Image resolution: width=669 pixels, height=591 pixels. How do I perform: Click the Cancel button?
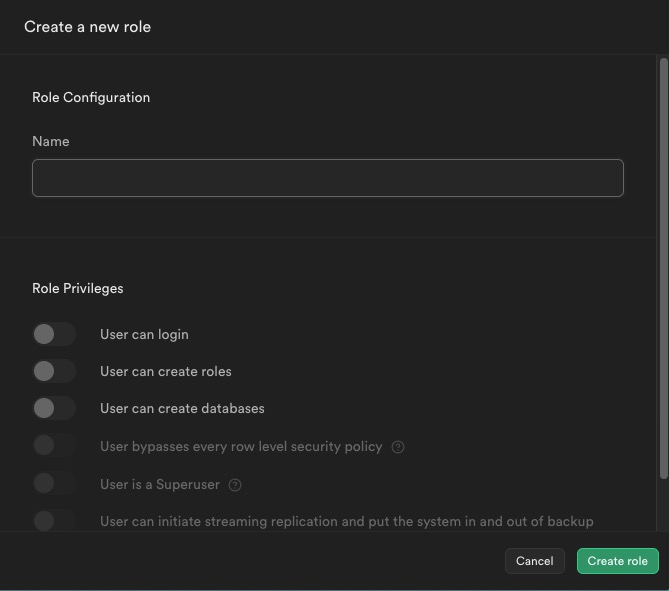[x=534, y=561]
